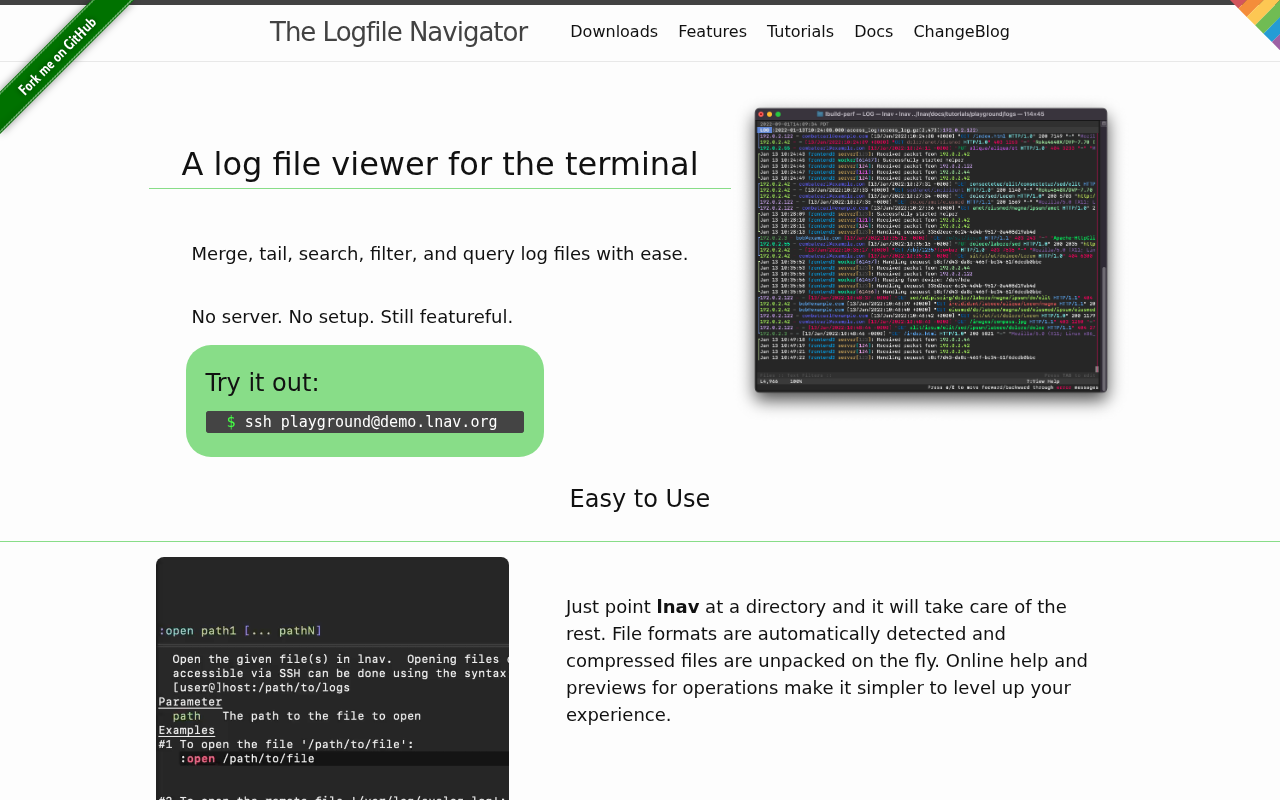
Task: Open the Downloads page
Action: (x=614, y=31)
